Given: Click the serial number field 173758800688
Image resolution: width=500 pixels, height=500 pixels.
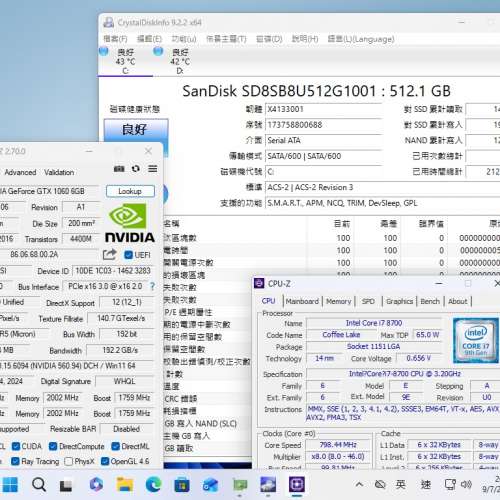Looking at the screenshot, I should click(x=323, y=125).
